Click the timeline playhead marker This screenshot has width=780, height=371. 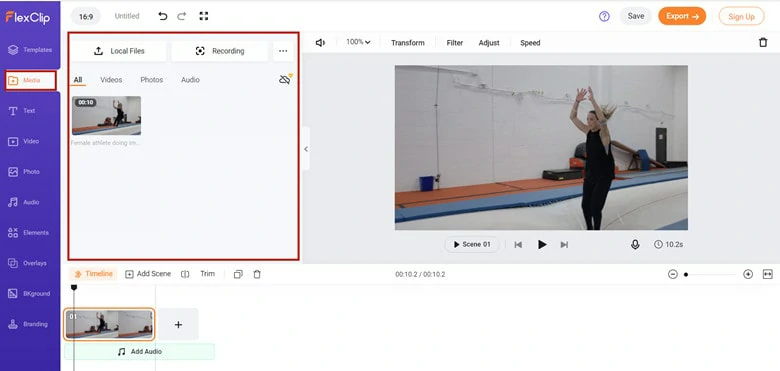tap(74, 287)
